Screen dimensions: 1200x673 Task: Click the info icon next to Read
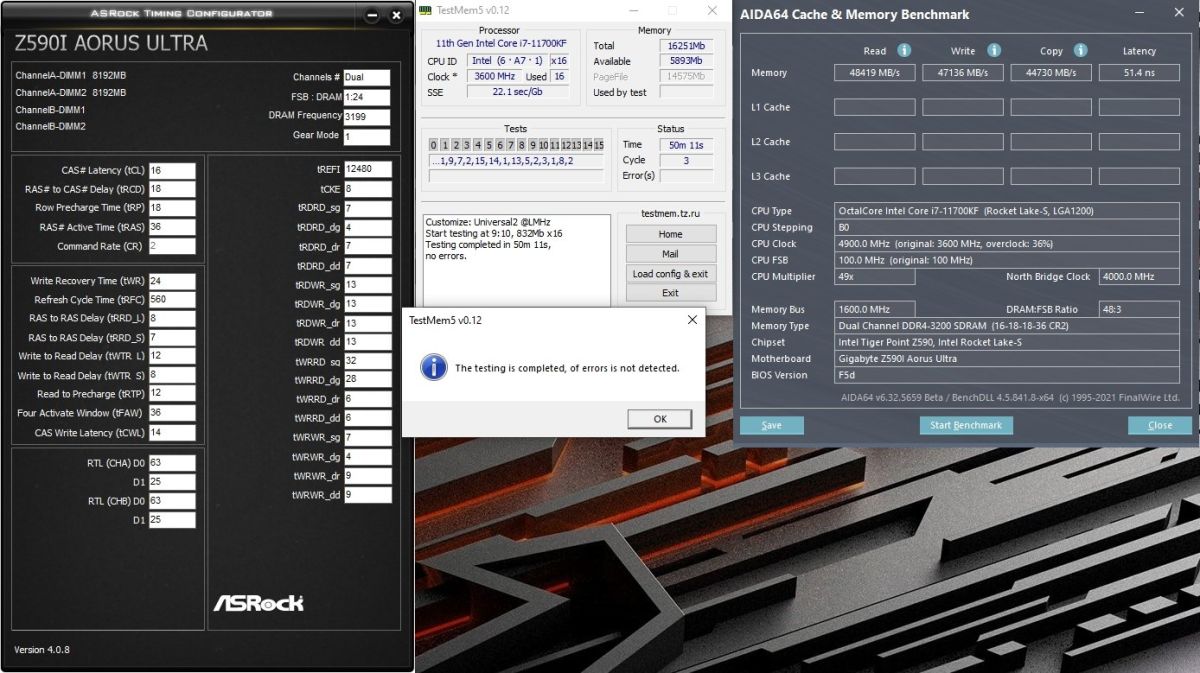pos(904,50)
